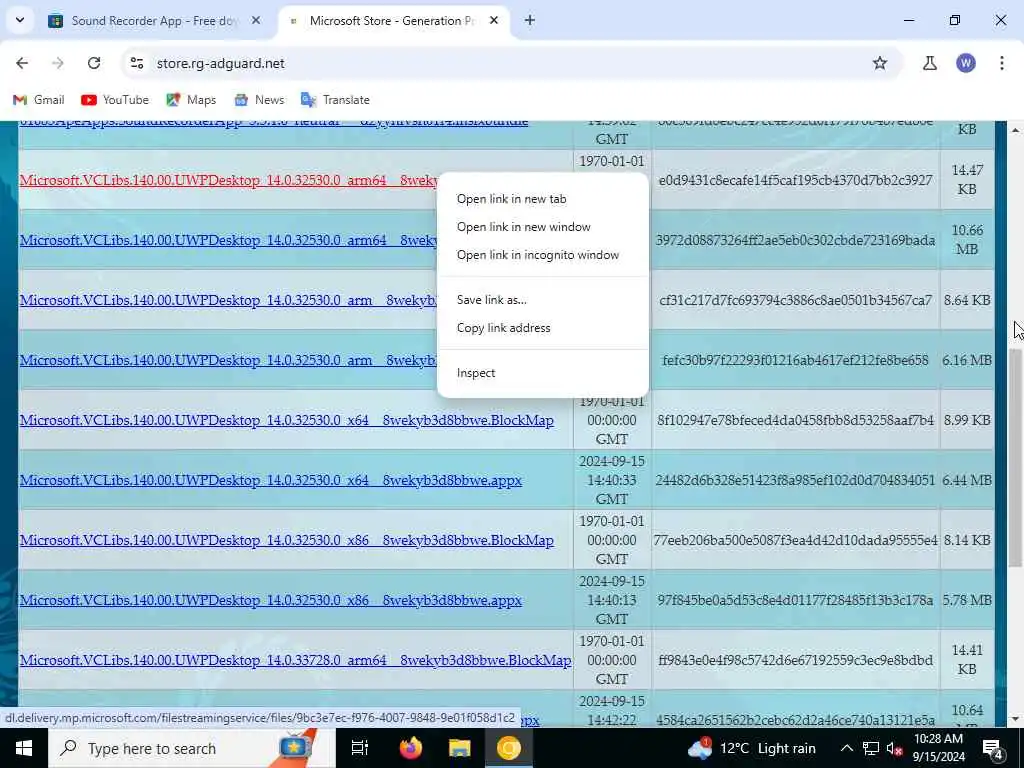Open VCLibs 14.0.32530.0 x64 BlockMap link
This screenshot has width=1024, height=768.
point(287,421)
